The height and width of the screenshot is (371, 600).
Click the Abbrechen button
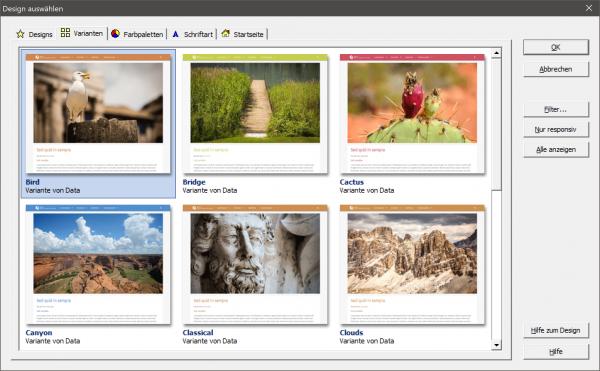[556, 69]
